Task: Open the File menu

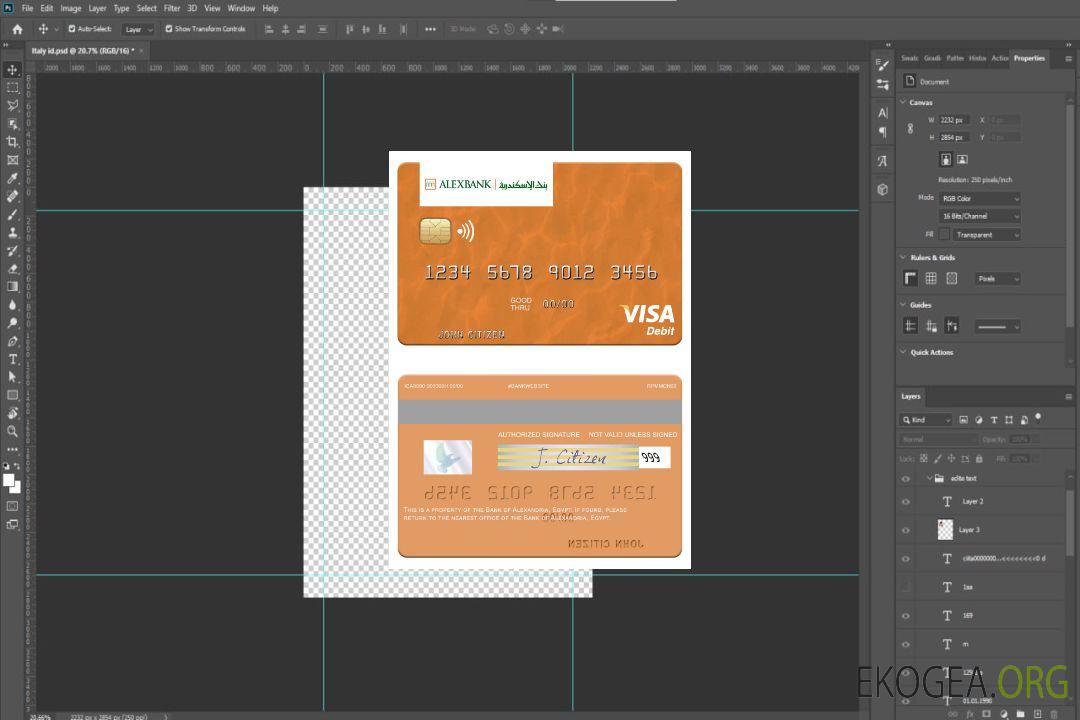Action: pos(28,8)
